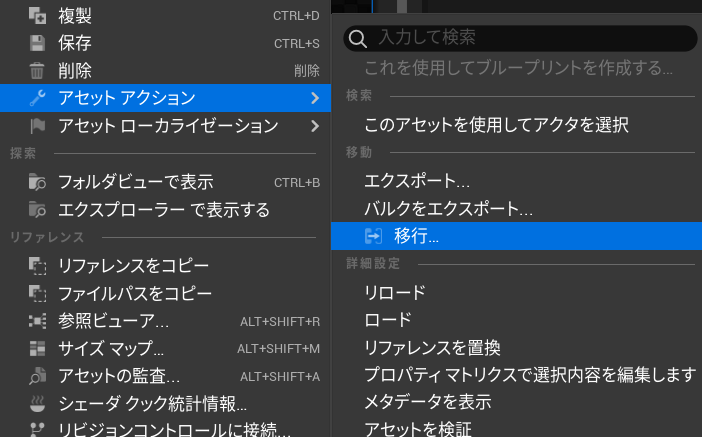The image size is (702, 437).
Task: Choose メタデータを表示
Action: coord(517,402)
